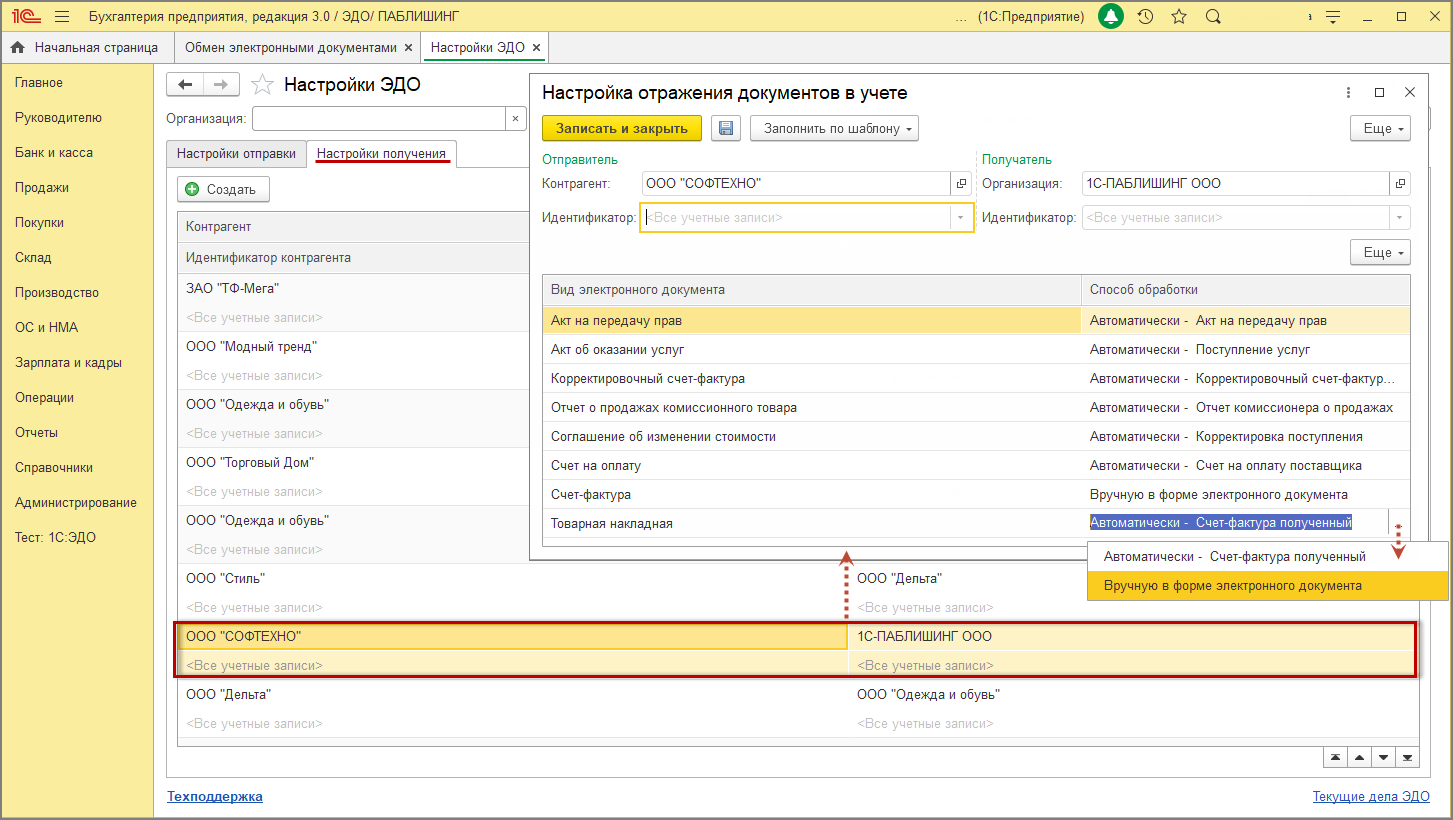Switch to Начальная страница tab
Screen dimensions: 1453x820
point(87,47)
